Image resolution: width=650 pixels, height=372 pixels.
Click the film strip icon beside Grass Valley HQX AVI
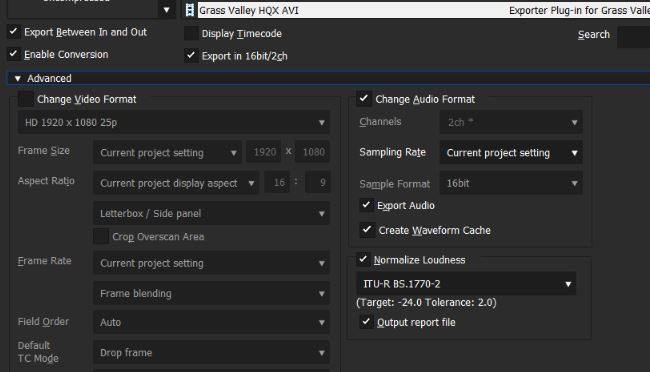189,10
